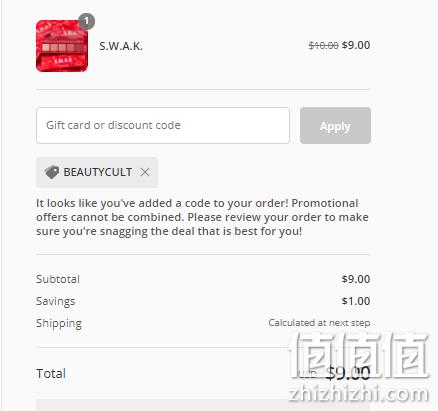Click the Total label
The height and width of the screenshot is (411, 438).
coord(51,373)
